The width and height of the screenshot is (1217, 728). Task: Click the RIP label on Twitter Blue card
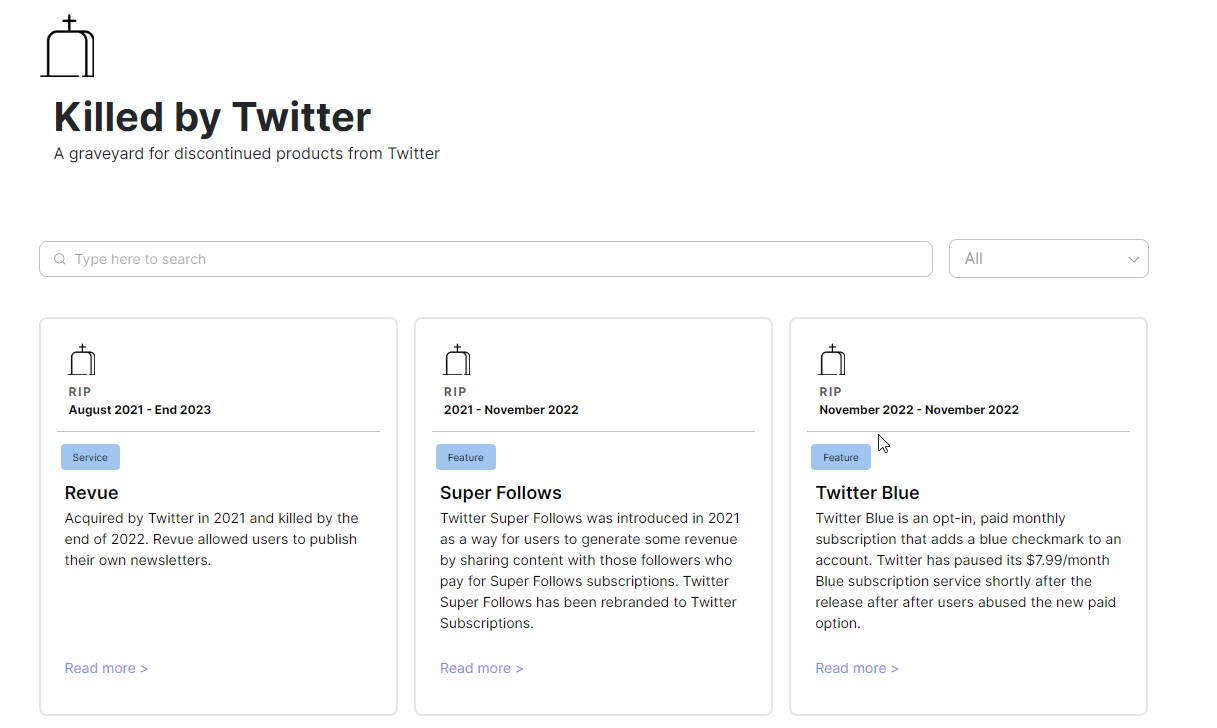click(x=830, y=392)
